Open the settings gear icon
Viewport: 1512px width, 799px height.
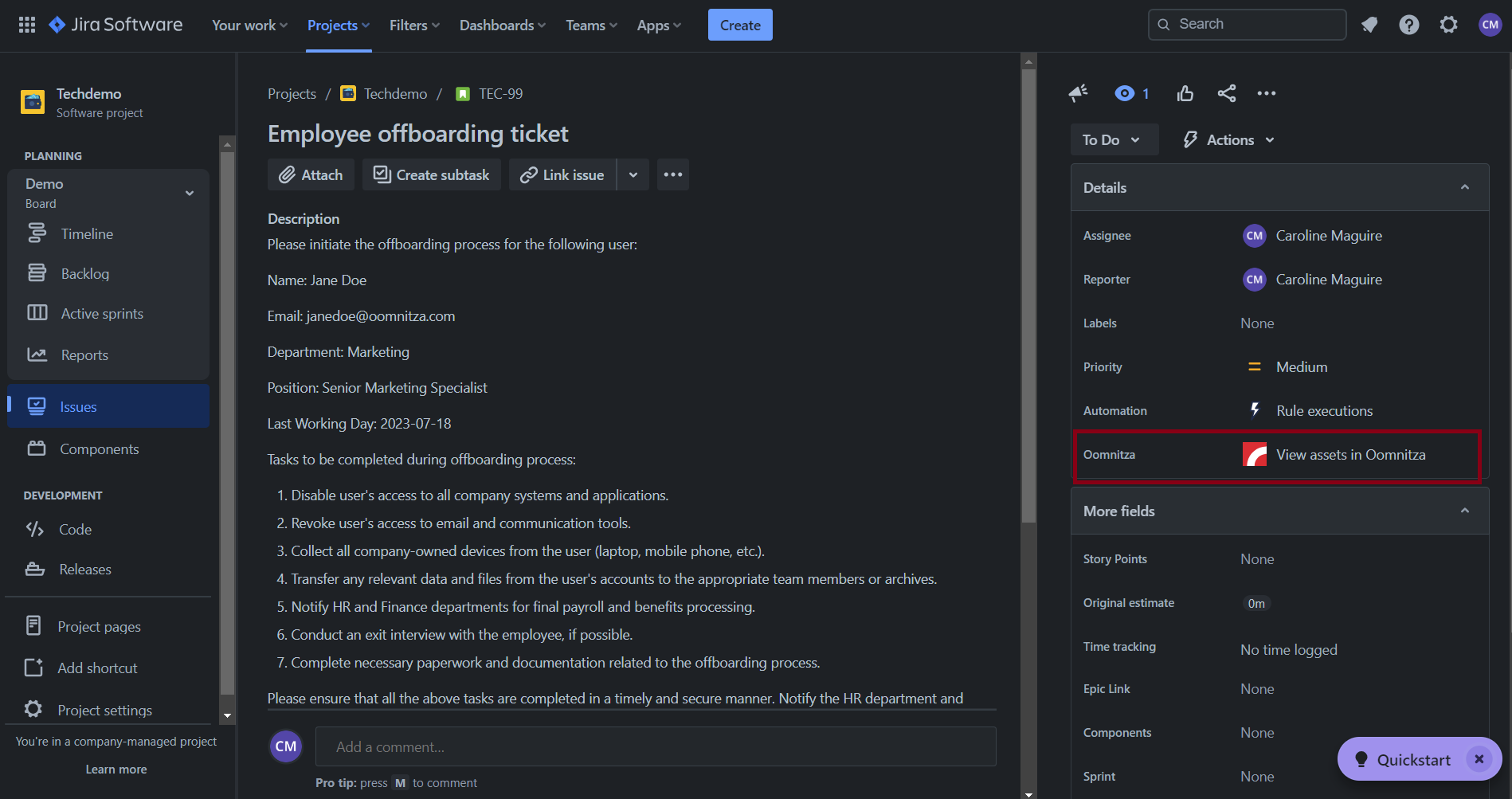pyautogui.click(x=1448, y=25)
